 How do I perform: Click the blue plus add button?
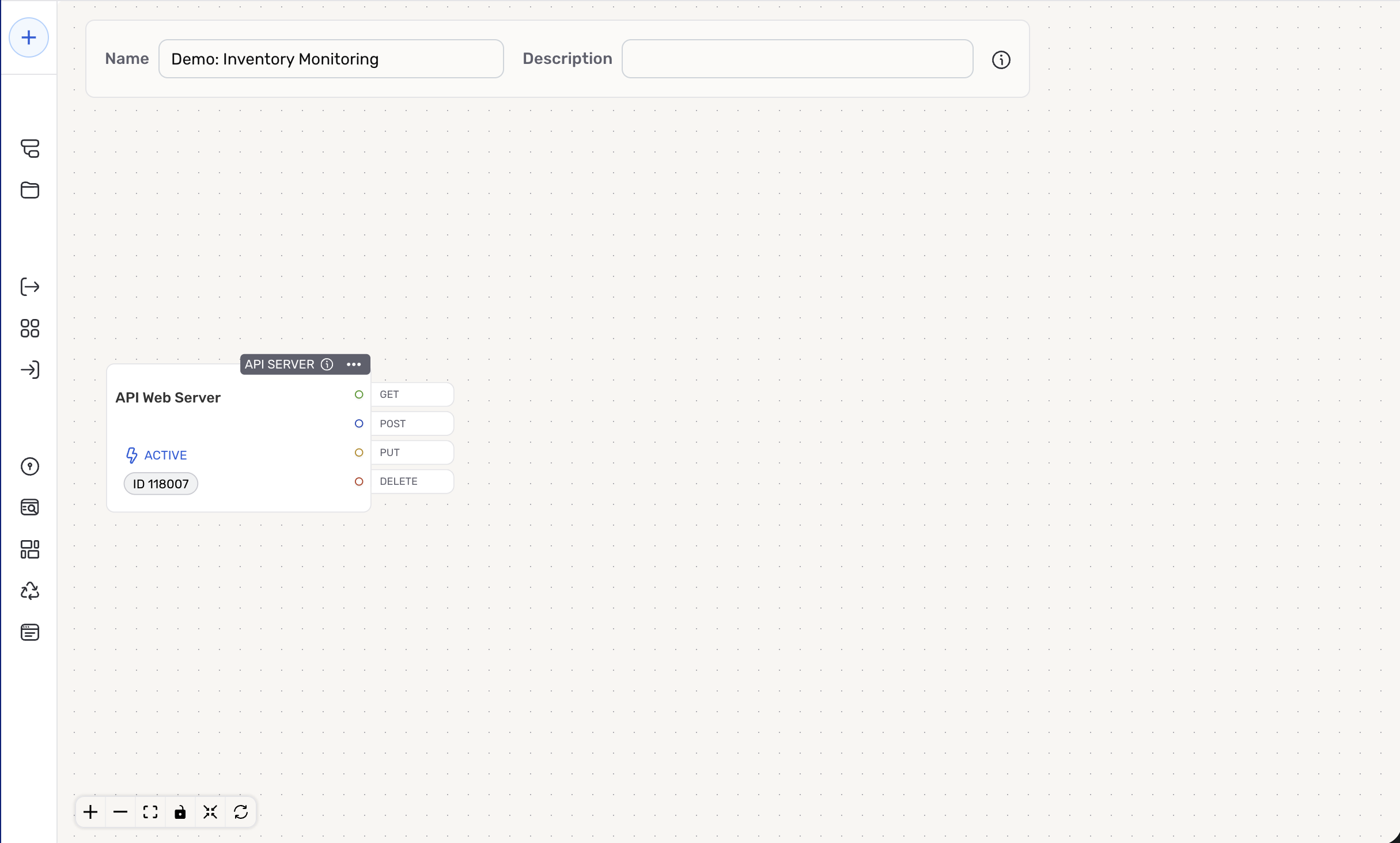tap(29, 38)
